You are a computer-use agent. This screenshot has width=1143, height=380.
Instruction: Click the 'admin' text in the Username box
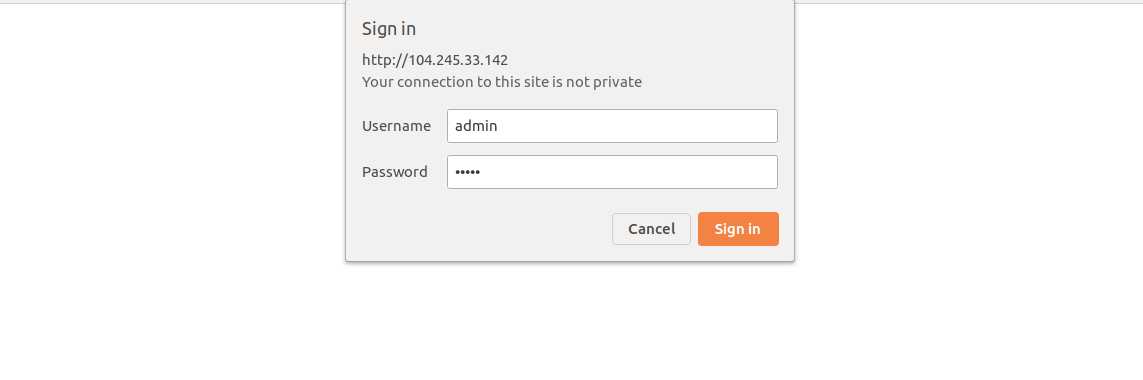[x=476, y=125]
